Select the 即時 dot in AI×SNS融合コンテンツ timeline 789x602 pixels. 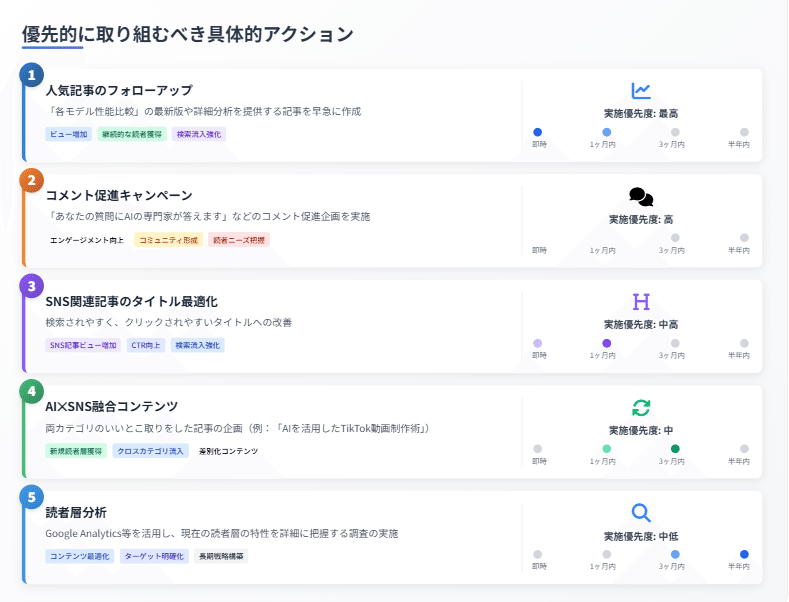point(537,448)
